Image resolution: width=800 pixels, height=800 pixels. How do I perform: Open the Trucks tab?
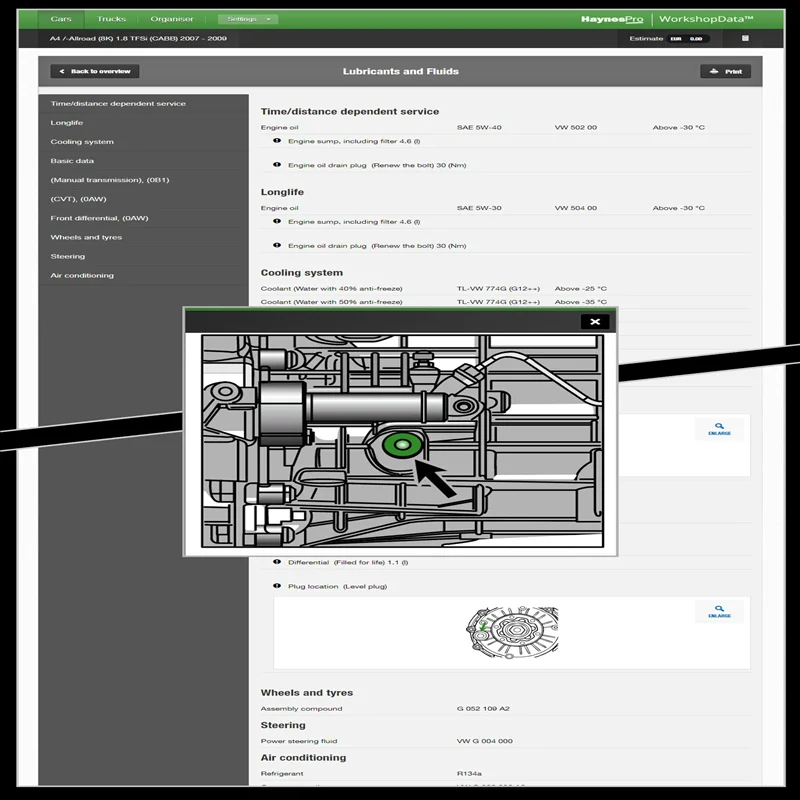111,19
